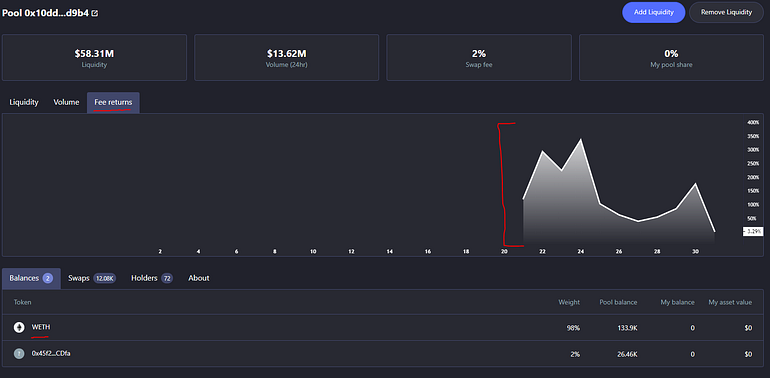Open the Swaps tab

pyautogui.click(x=92, y=278)
